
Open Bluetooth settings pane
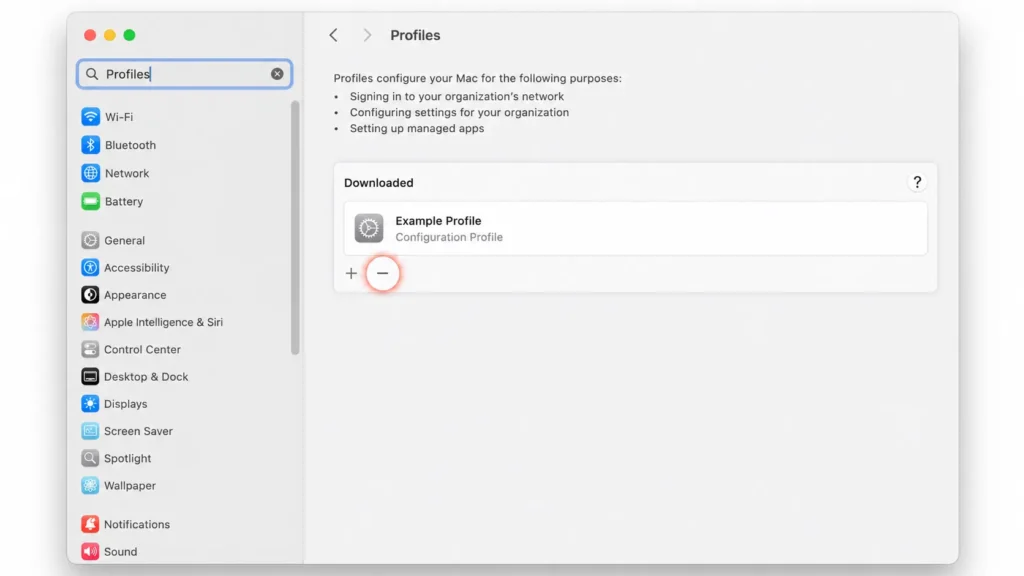click(x=119, y=145)
